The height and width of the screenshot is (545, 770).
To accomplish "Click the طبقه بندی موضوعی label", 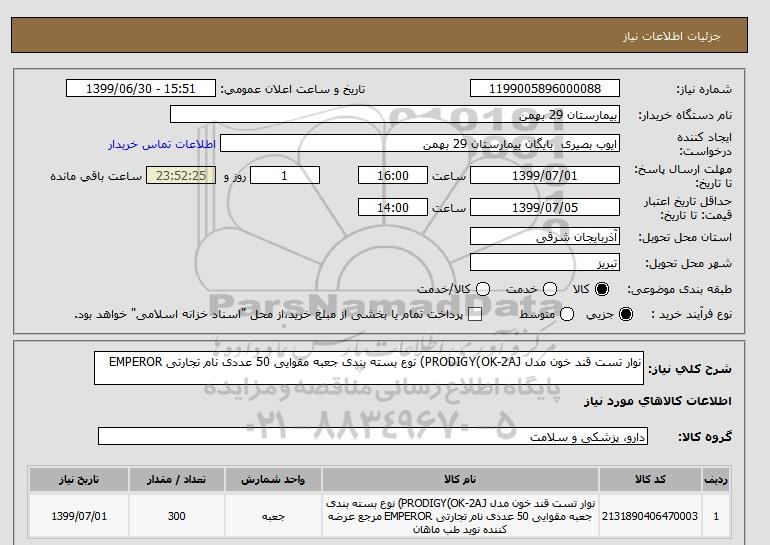I will [x=680, y=290].
